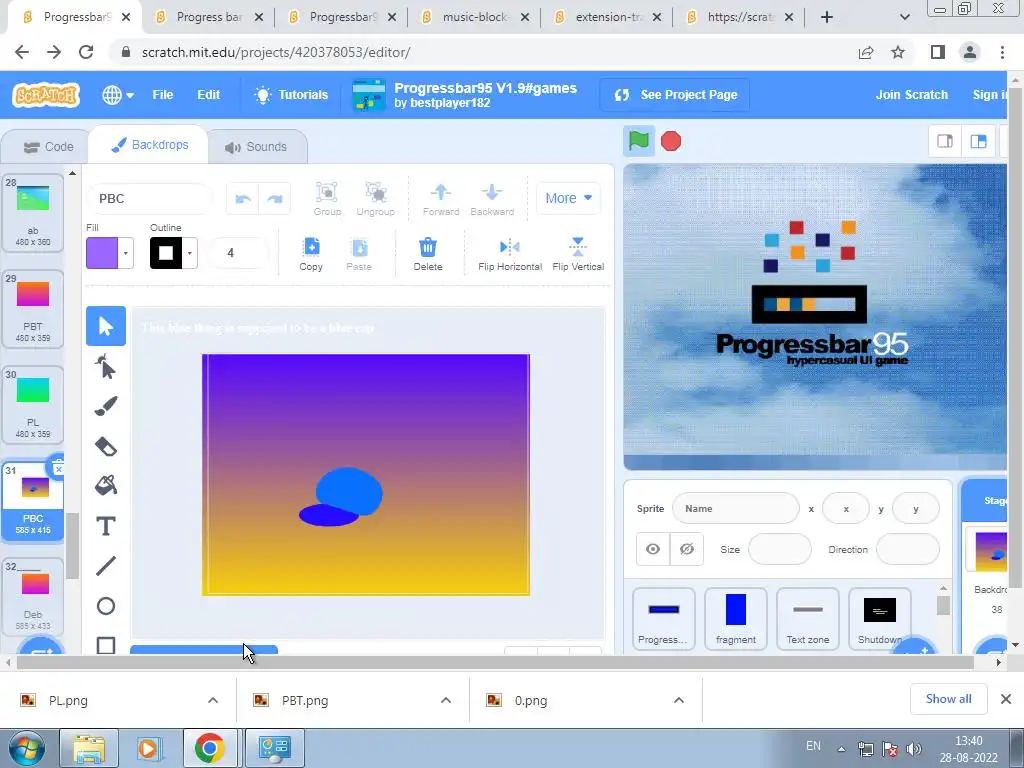The width and height of the screenshot is (1024, 768).
Task: Expand the PBT.png download options
Action: [x=446, y=700]
